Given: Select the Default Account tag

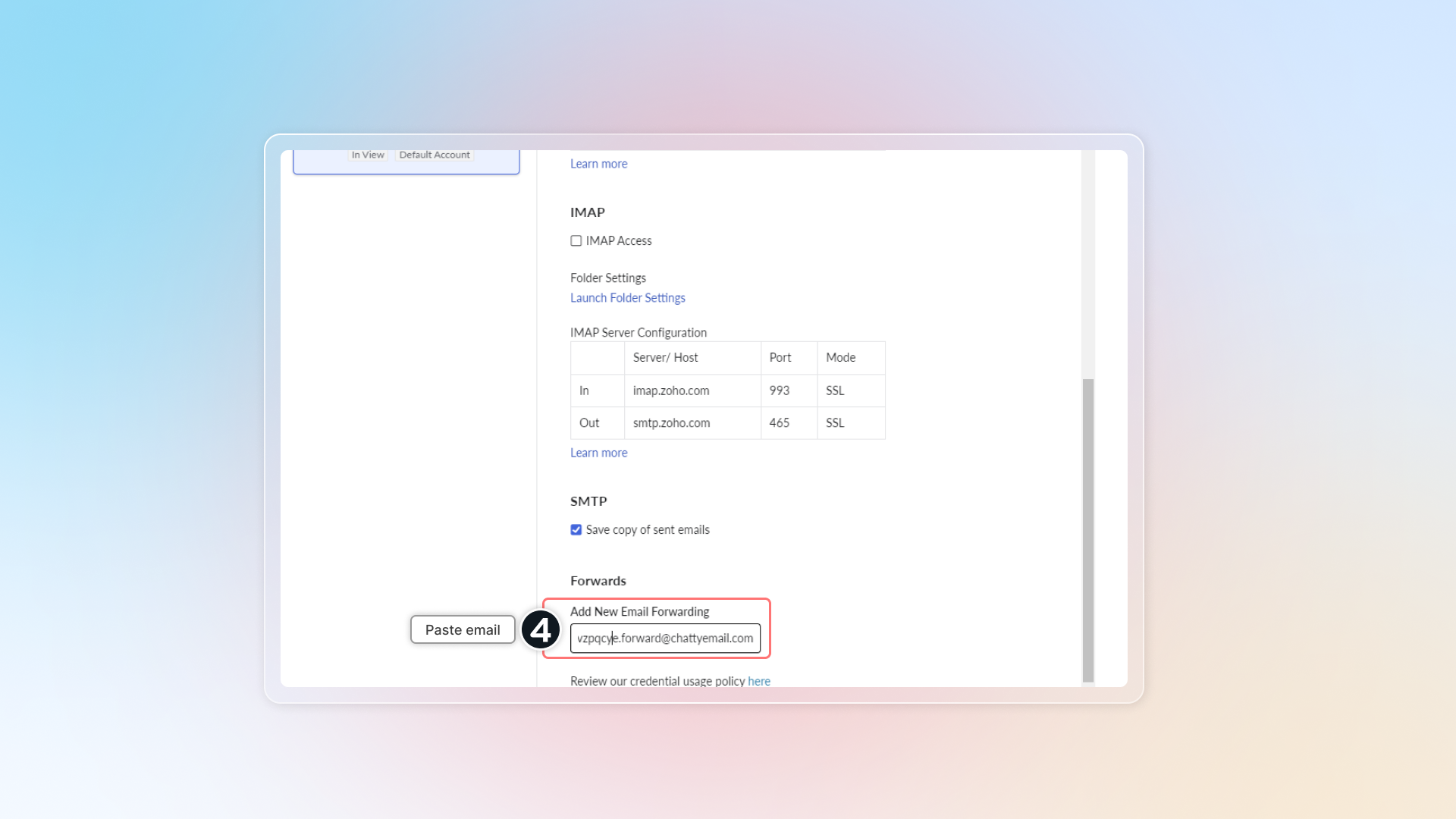Looking at the screenshot, I should tap(435, 155).
